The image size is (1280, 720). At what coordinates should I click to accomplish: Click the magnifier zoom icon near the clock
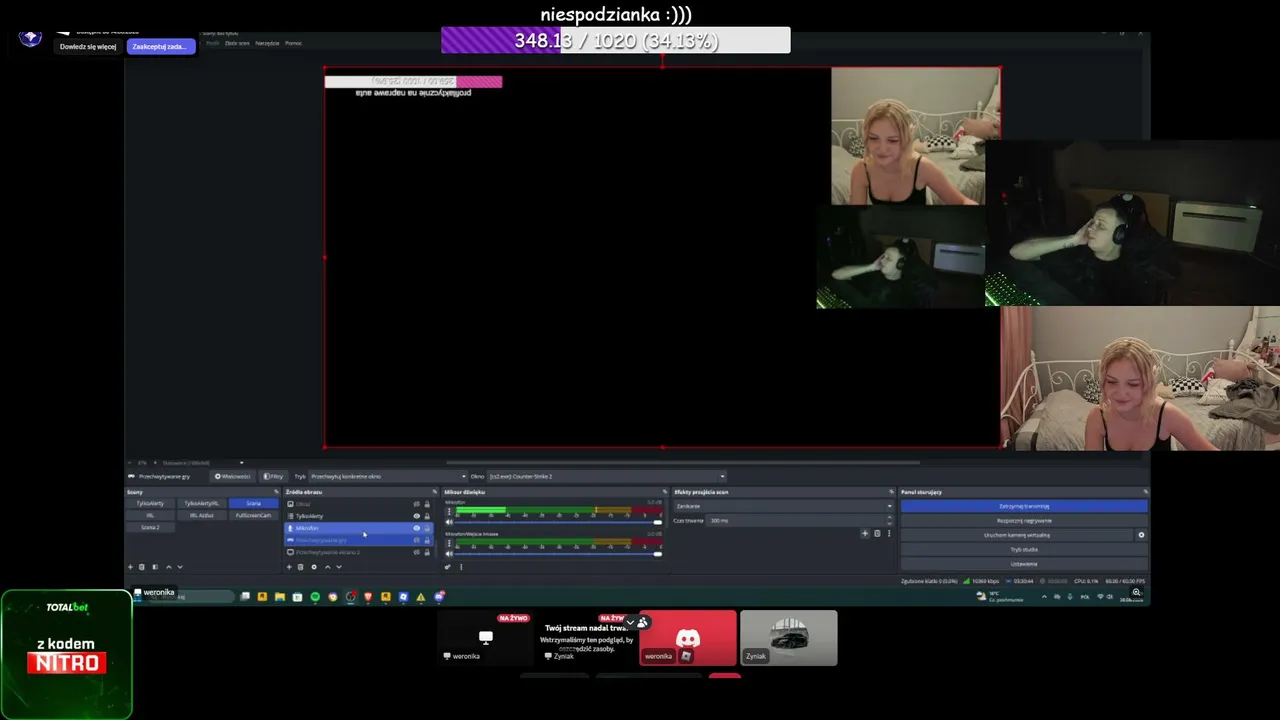(x=1136, y=593)
